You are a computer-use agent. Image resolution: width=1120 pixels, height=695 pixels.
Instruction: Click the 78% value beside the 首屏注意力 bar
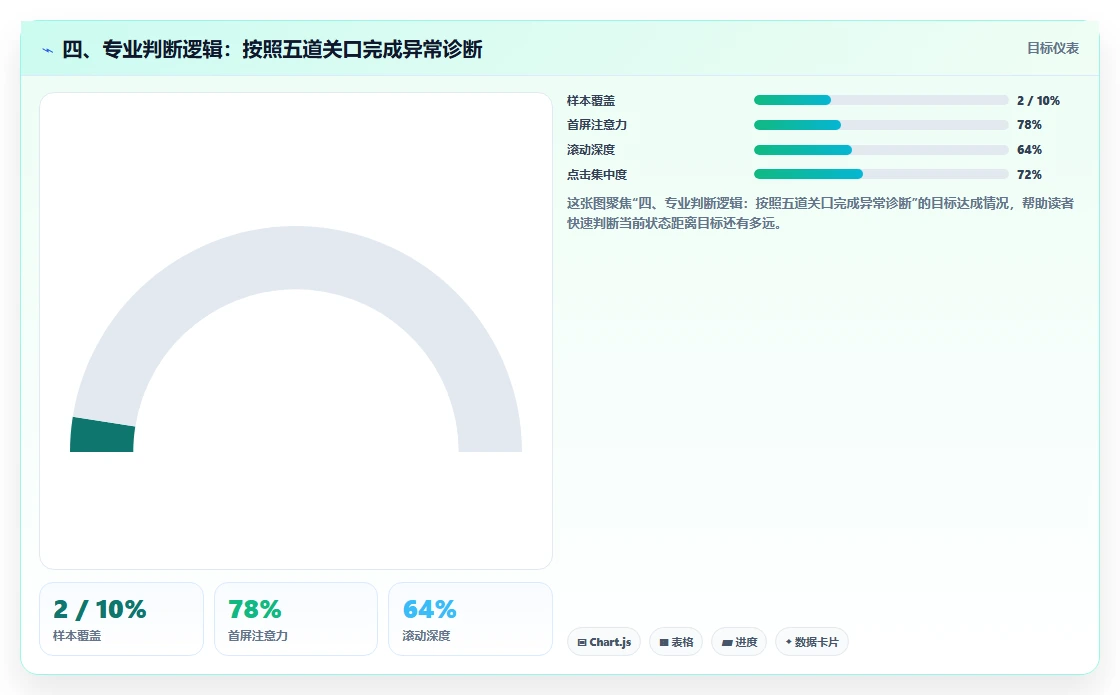[1029, 125]
